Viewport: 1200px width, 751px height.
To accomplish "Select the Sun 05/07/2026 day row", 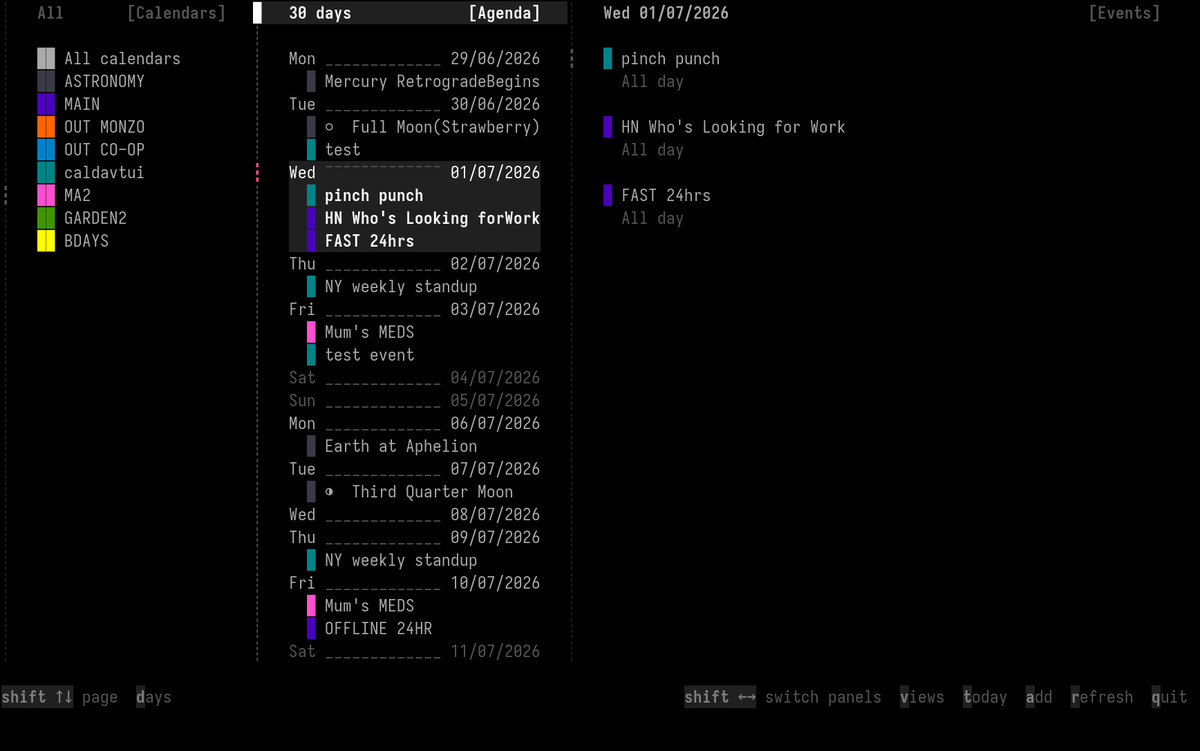I will coord(414,401).
